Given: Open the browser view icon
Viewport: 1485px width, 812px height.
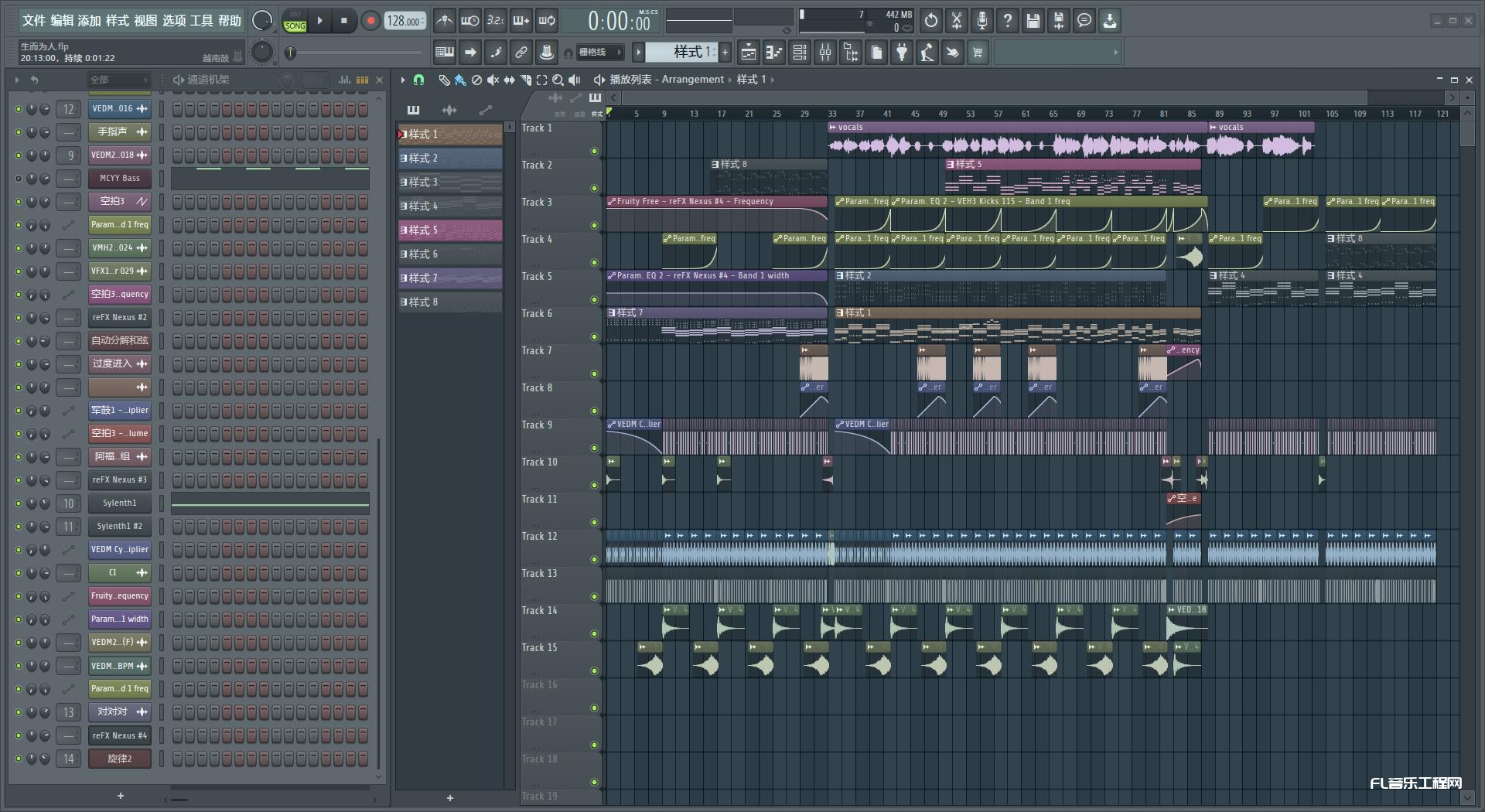Looking at the screenshot, I should pos(851,53).
